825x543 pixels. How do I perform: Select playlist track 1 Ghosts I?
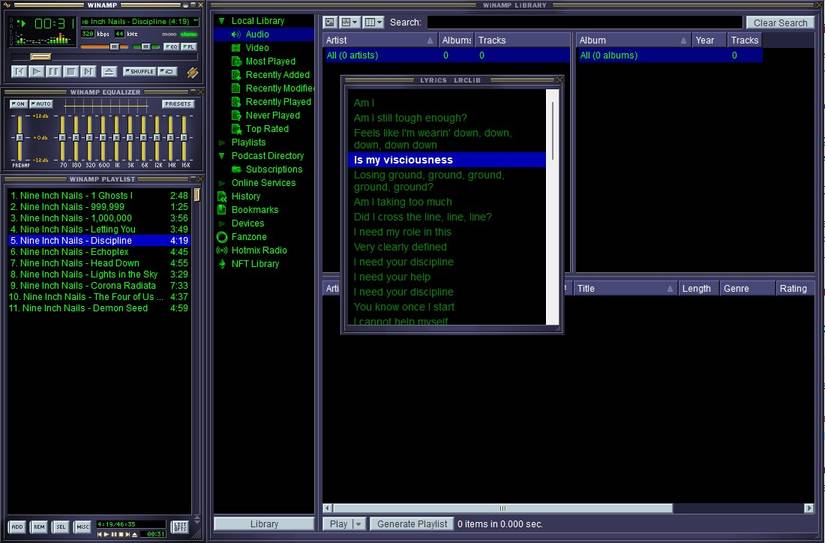pos(99,195)
